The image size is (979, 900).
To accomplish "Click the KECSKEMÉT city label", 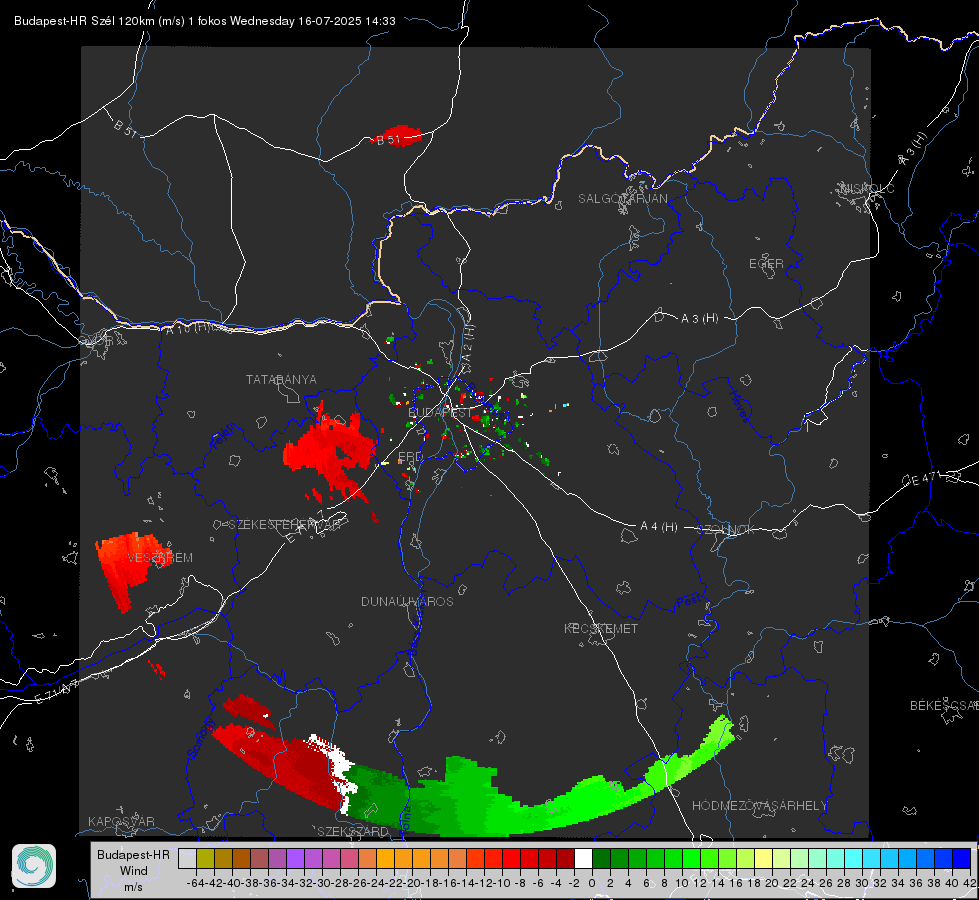I will pyautogui.click(x=601, y=628).
